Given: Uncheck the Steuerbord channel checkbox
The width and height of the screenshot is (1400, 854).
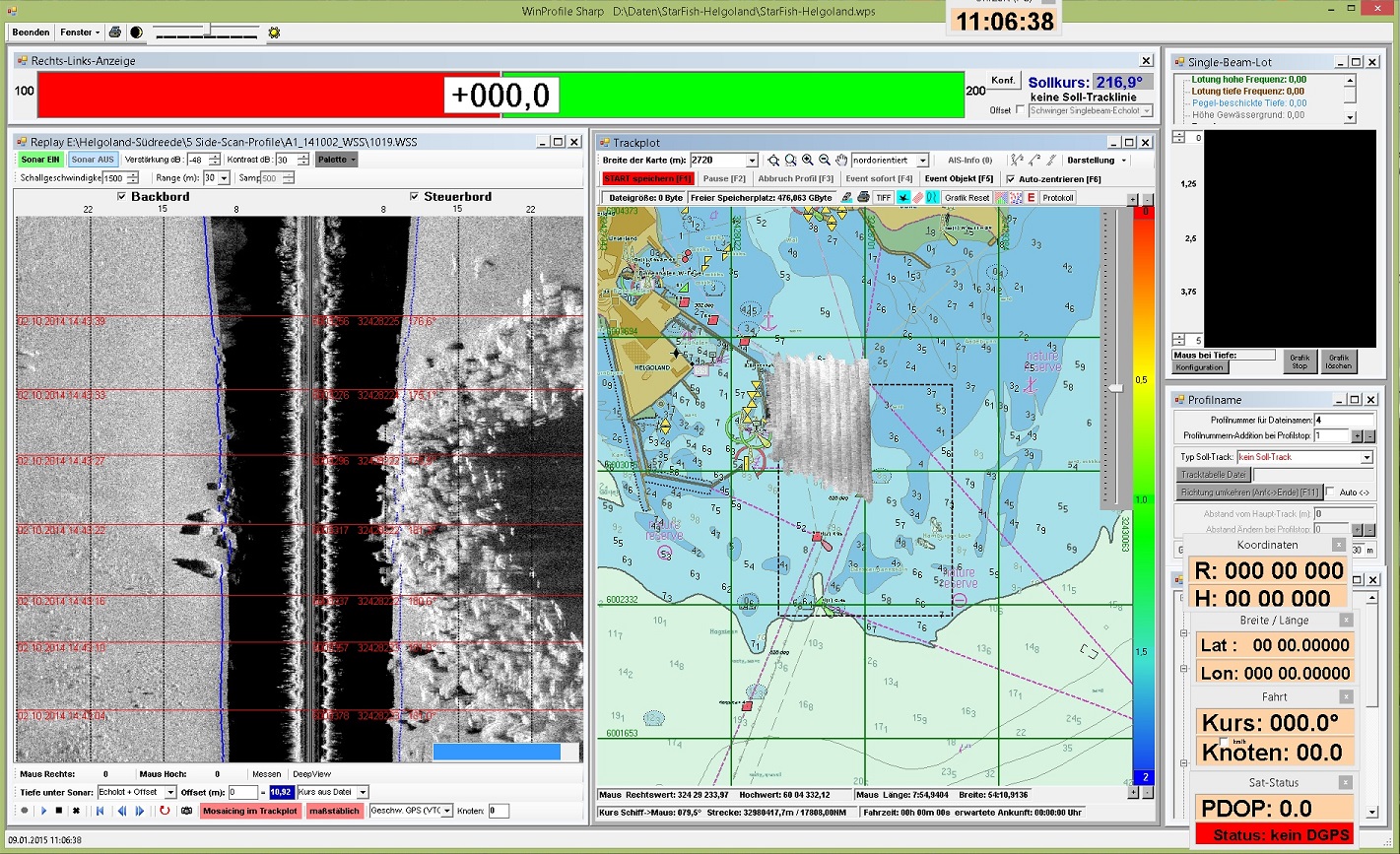Looking at the screenshot, I should click(x=414, y=197).
